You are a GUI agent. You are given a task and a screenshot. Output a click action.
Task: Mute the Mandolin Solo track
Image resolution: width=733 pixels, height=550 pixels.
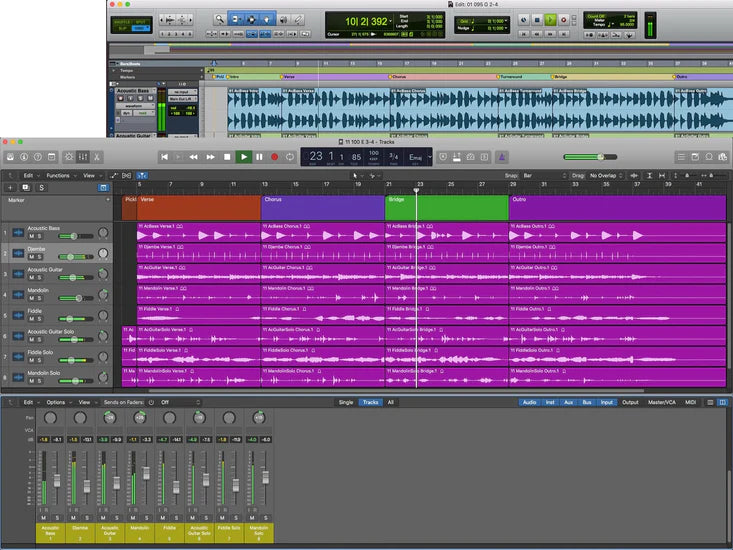[32, 382]
